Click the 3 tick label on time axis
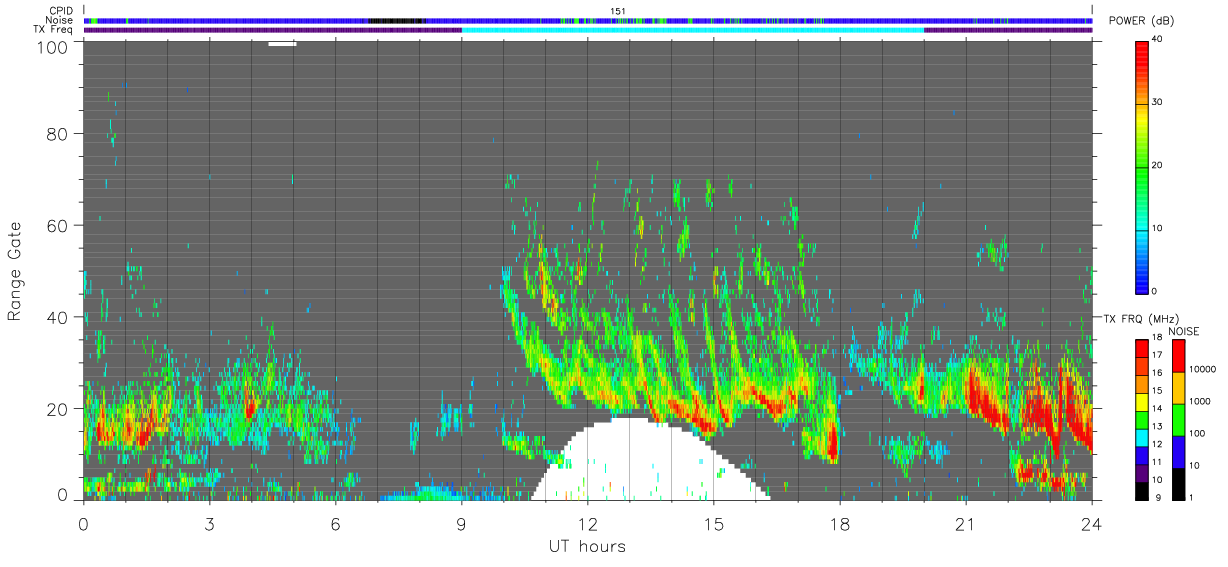The image size is (1228, 567). pyautogui.click(x=209, y=524)
